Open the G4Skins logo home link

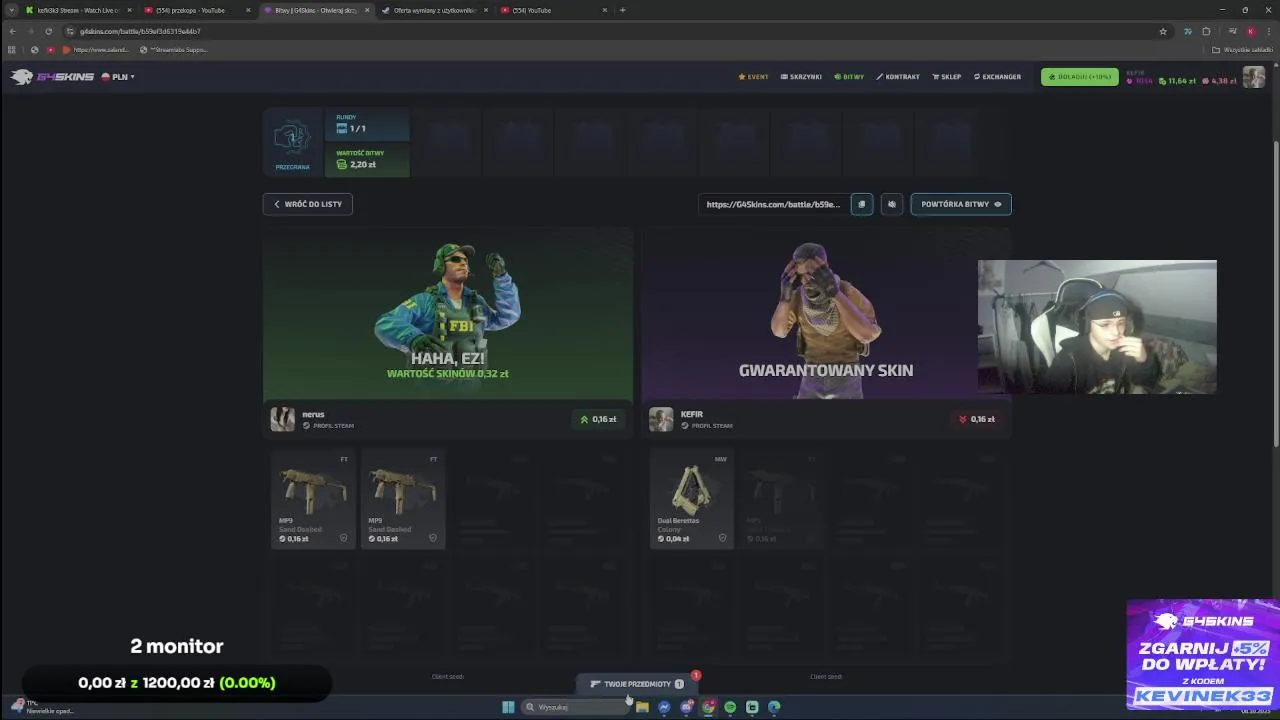pyautogui.click(x=52, y=77)
